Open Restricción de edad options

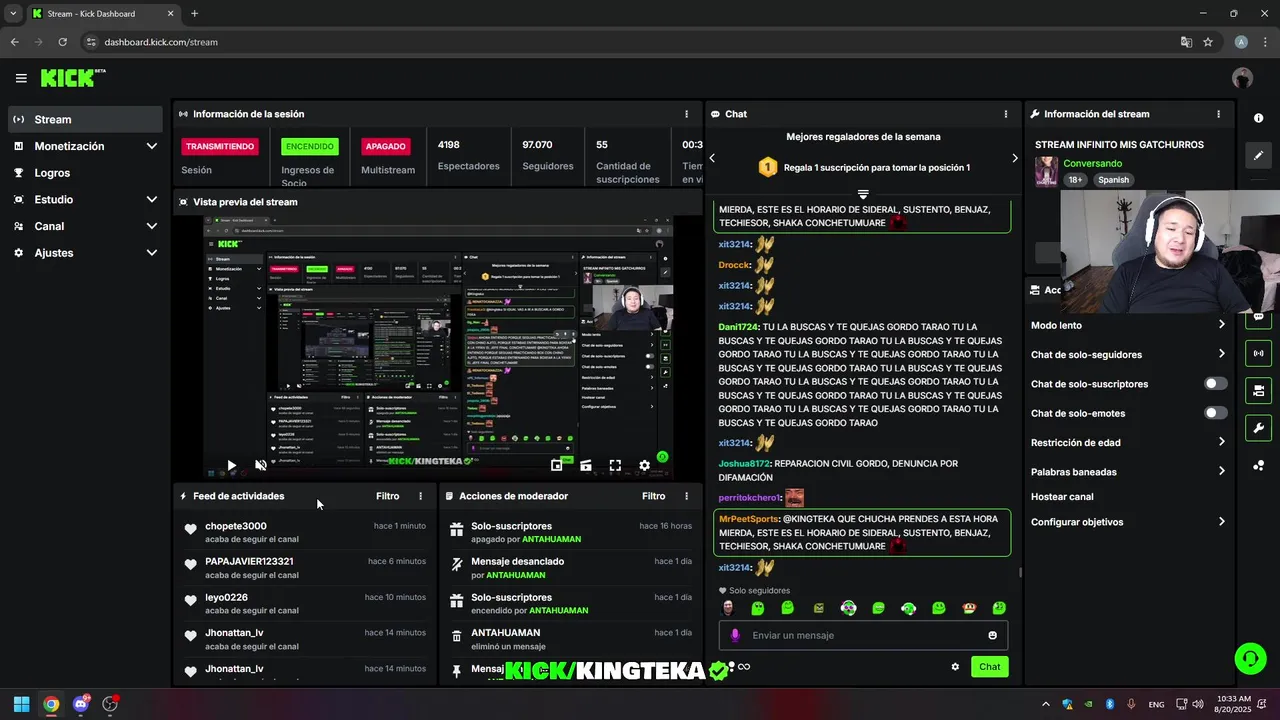coord(1128,442)
